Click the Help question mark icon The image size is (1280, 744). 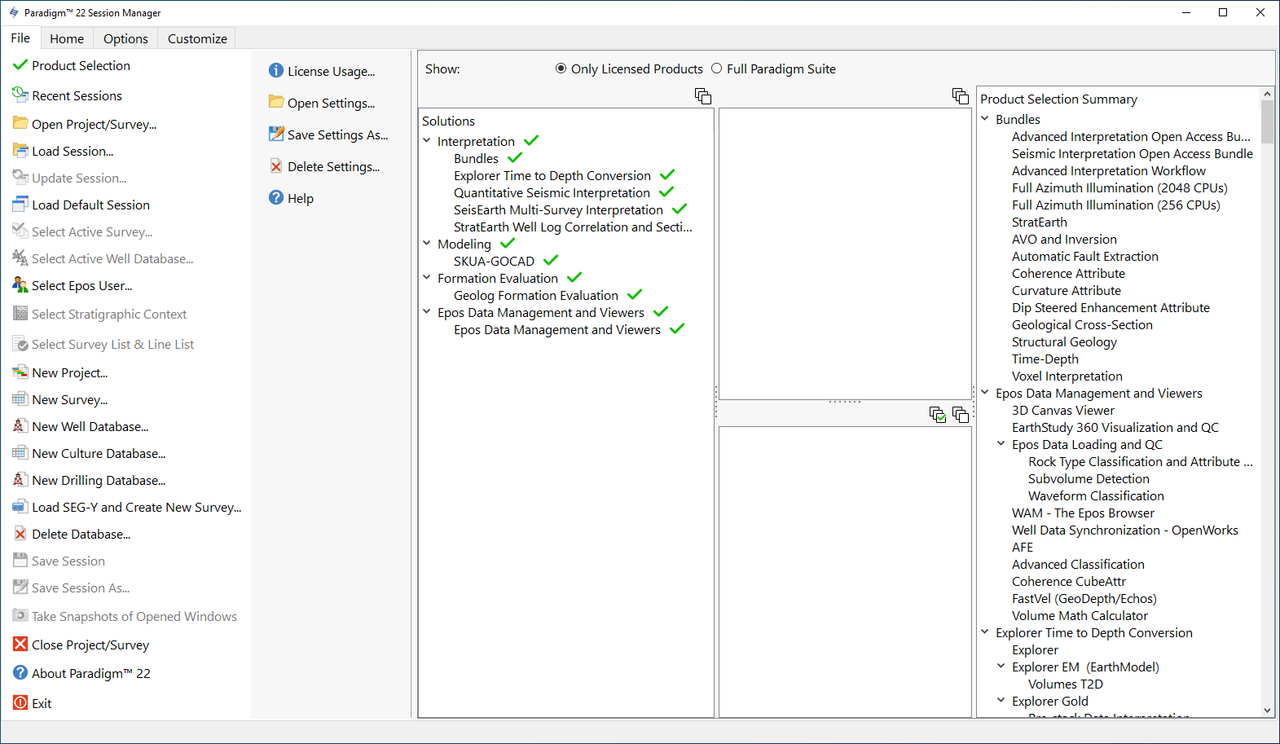pos(276,198)
